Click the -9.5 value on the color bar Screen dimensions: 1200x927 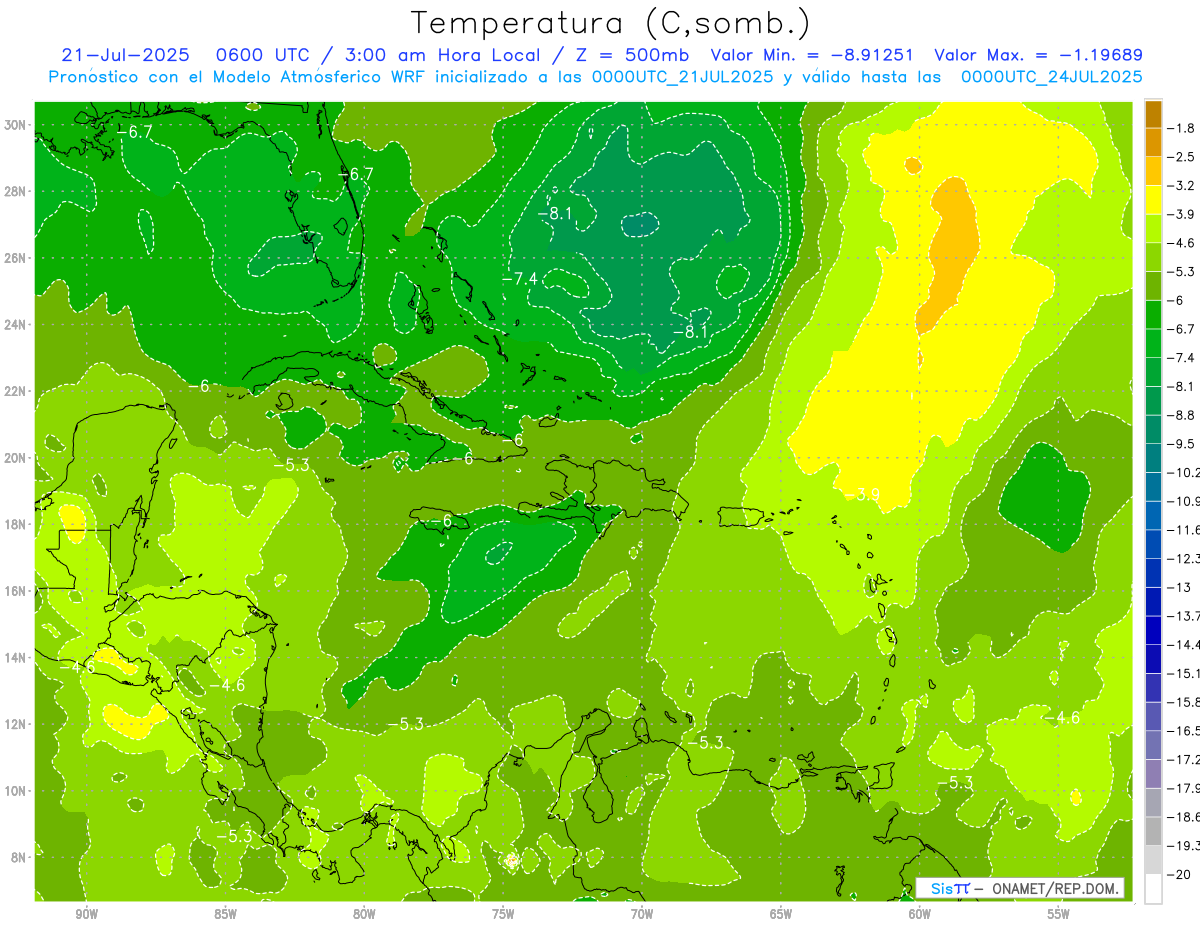pos(1182,443)
